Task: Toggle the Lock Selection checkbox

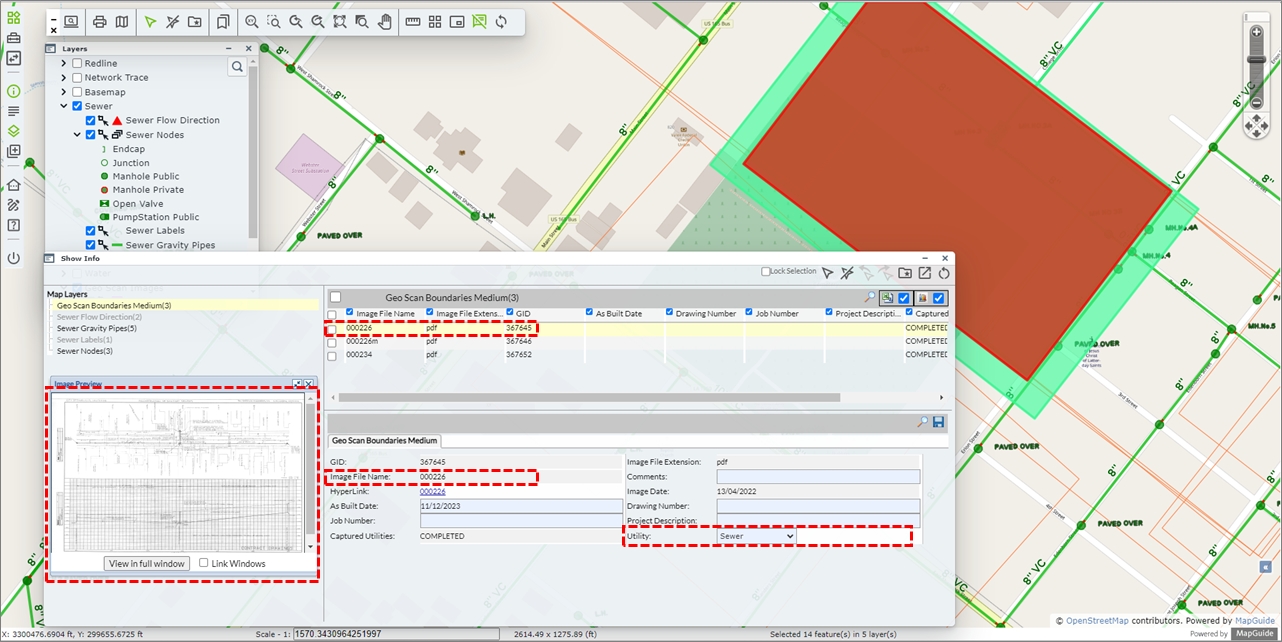Action: tap(766, 272)
